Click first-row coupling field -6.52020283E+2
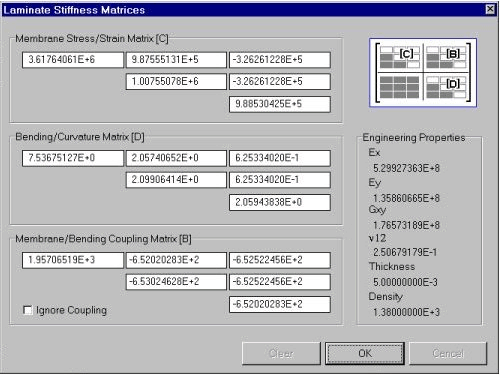The height and width of the screenshot is (375, 500). 176,260
